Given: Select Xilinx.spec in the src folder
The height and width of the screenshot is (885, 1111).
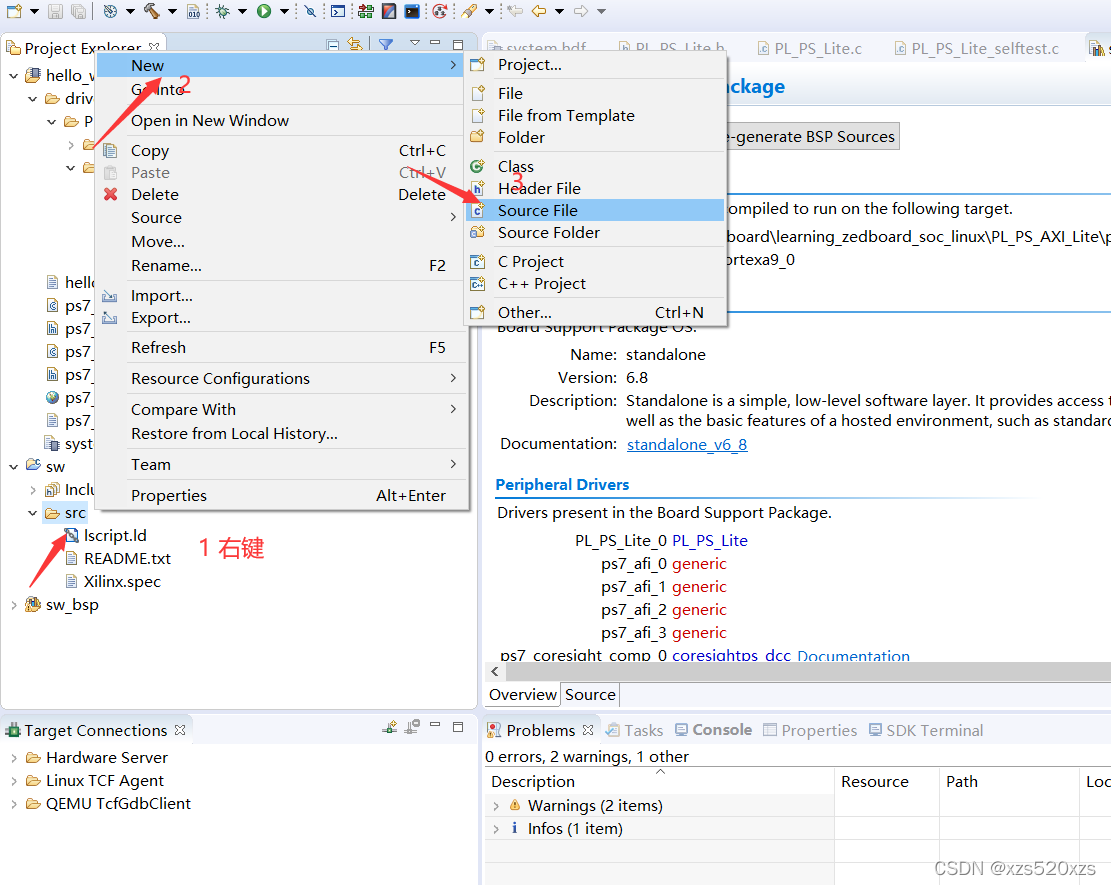Looking at the screenshot, I should coord(122,582).
